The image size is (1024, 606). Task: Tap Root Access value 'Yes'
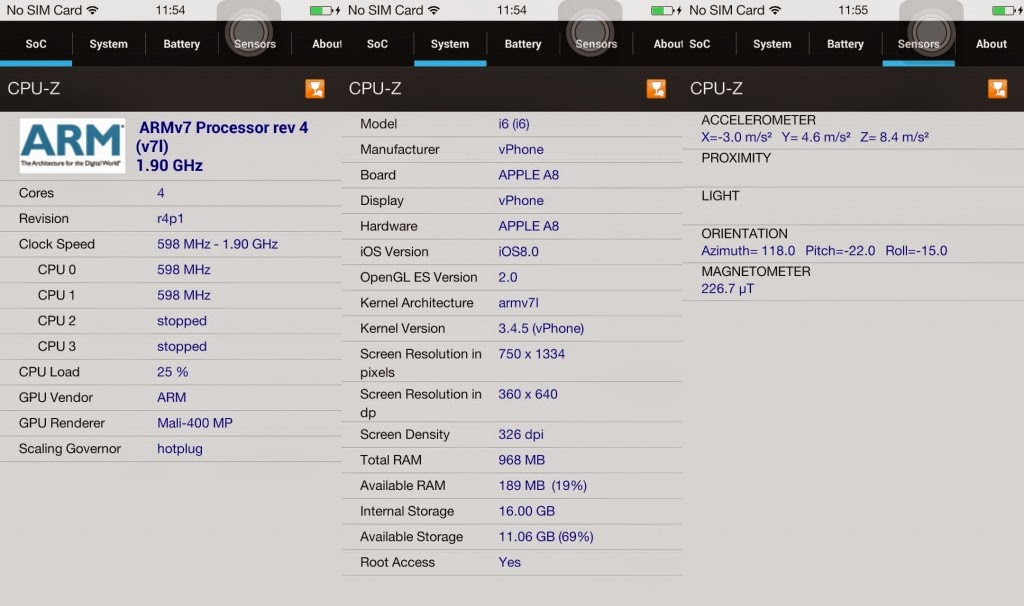[x=509, y=562]
